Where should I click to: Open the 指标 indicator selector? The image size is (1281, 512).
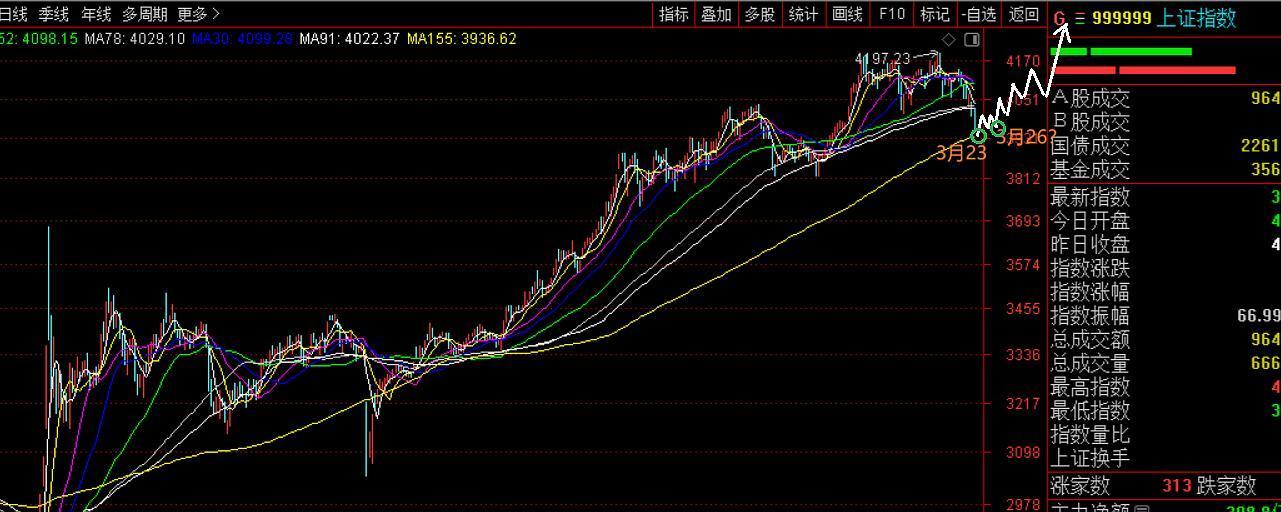pyautogui.click(x=673, y=14)
